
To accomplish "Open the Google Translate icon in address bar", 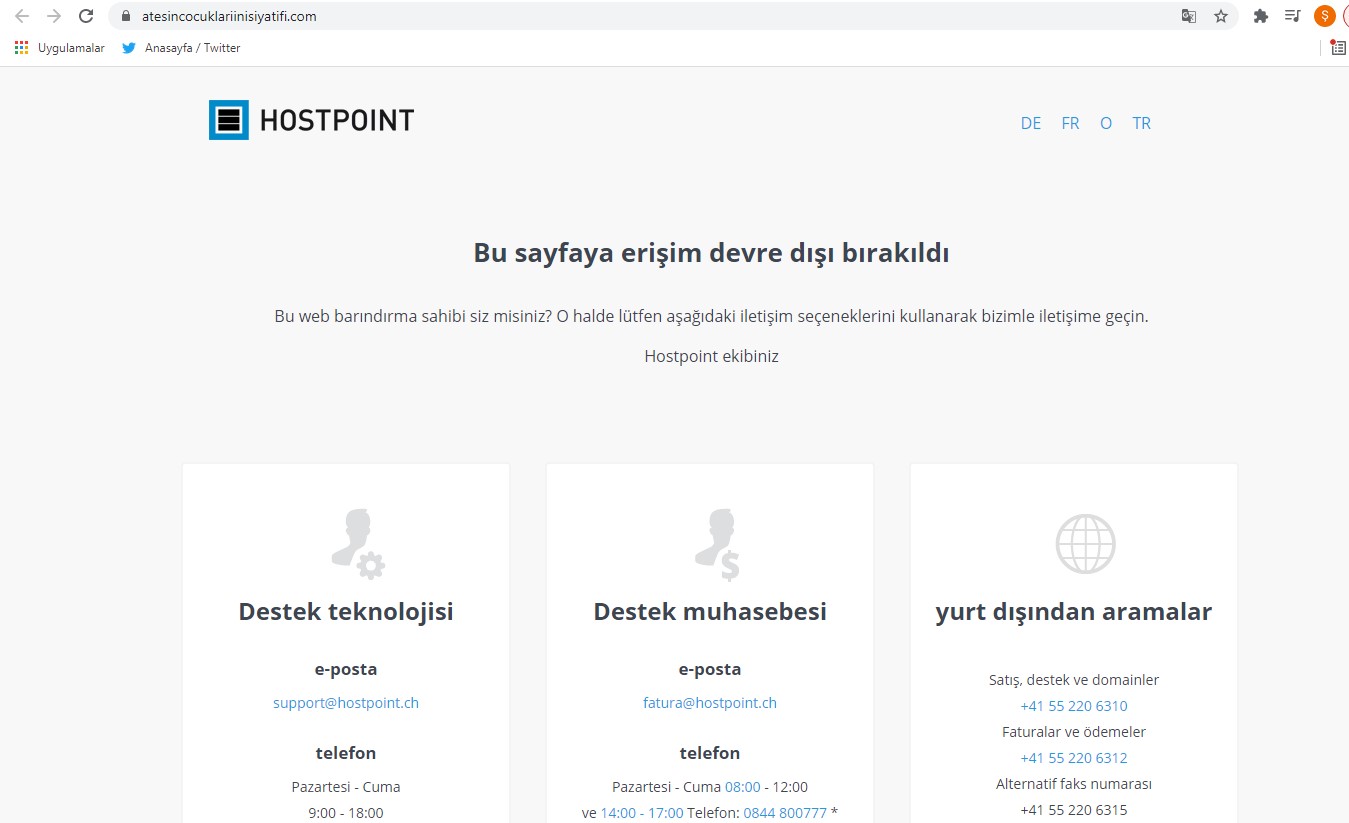I will click(x=1188, y=16).
